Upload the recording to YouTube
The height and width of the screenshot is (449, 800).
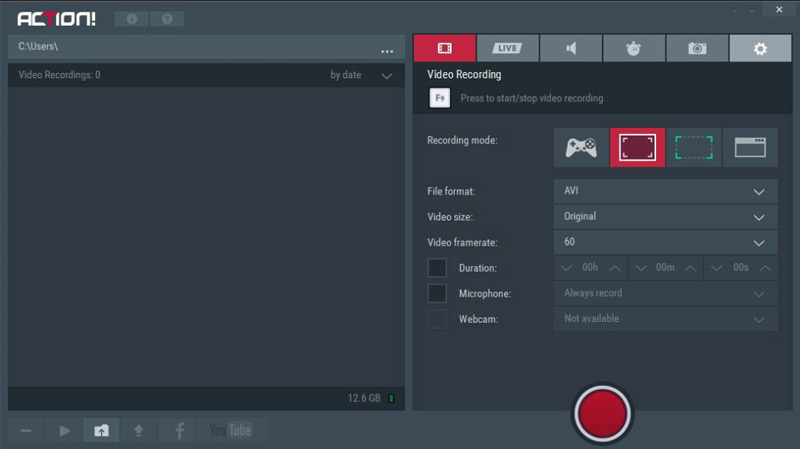click(x=231, y=430)
